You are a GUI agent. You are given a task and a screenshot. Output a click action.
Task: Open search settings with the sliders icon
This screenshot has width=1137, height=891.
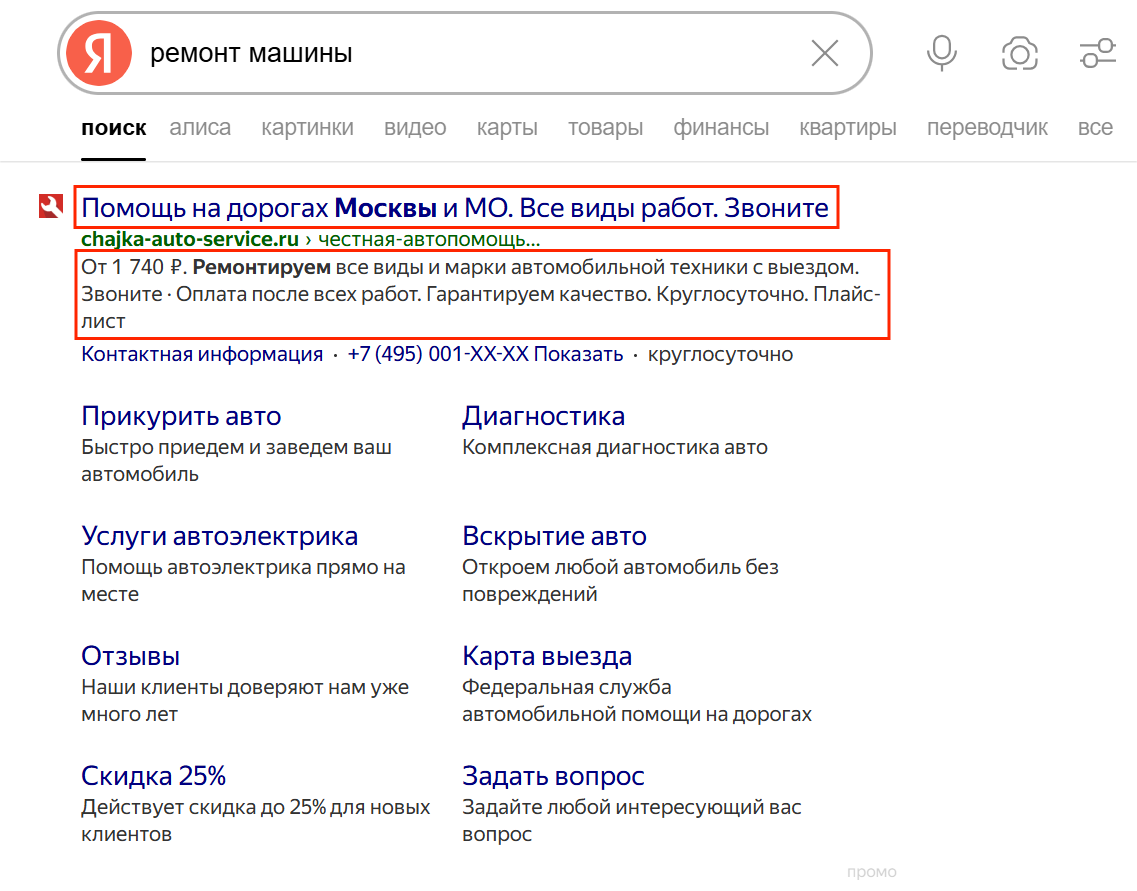click(x=1097, y=53)
